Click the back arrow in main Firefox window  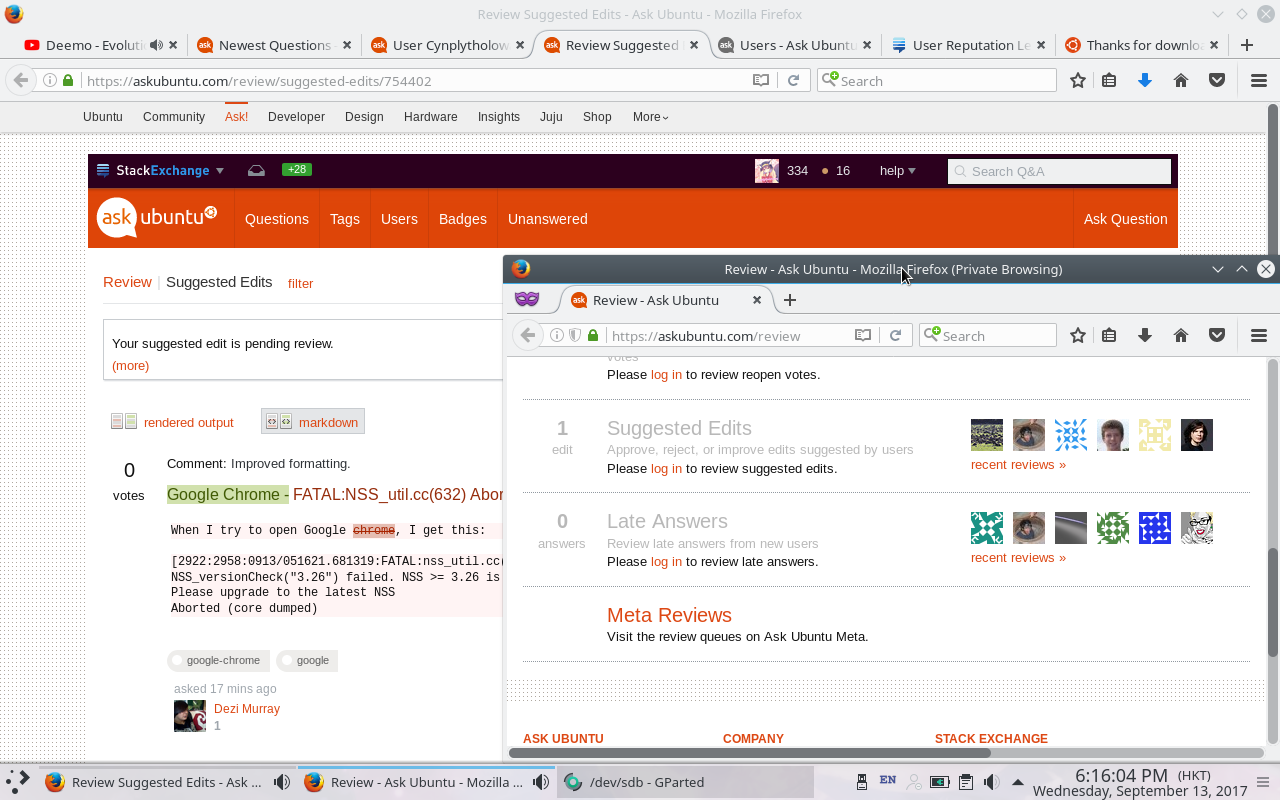click(20, 81)
